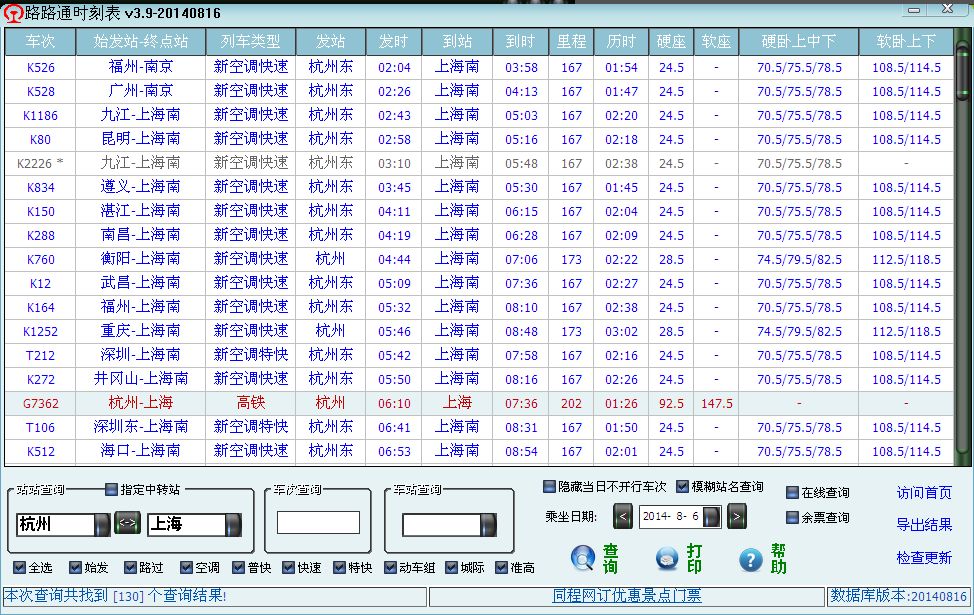Select train row G7362
This screenshot has width=974, height=615.
tap(479, 403)
